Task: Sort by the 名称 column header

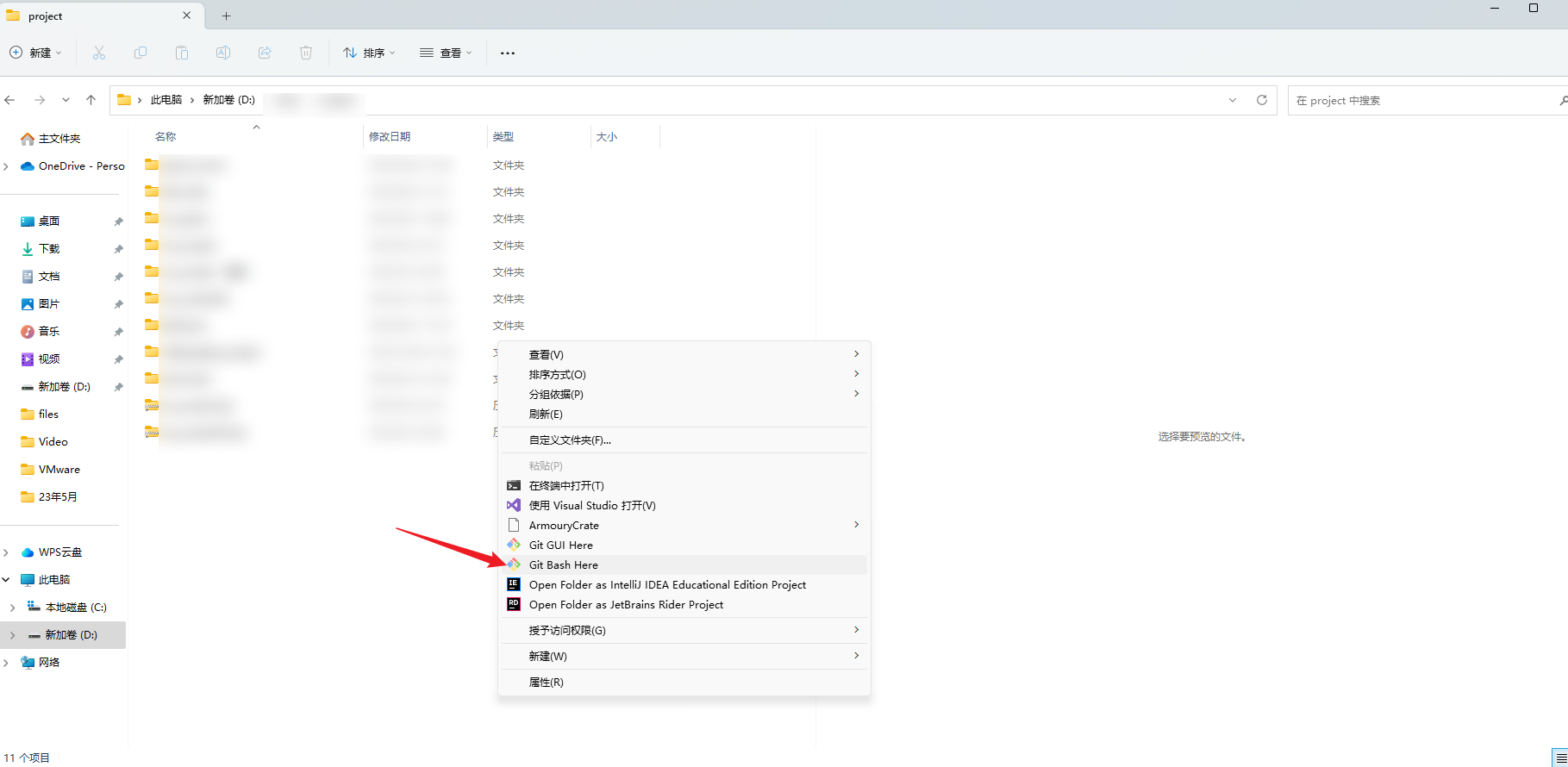Action: coord(166,137)
